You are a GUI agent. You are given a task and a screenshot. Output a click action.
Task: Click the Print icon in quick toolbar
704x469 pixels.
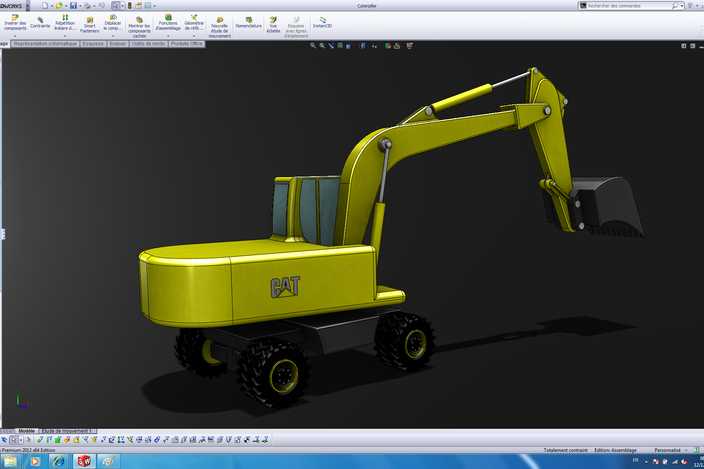click(88, 5)
